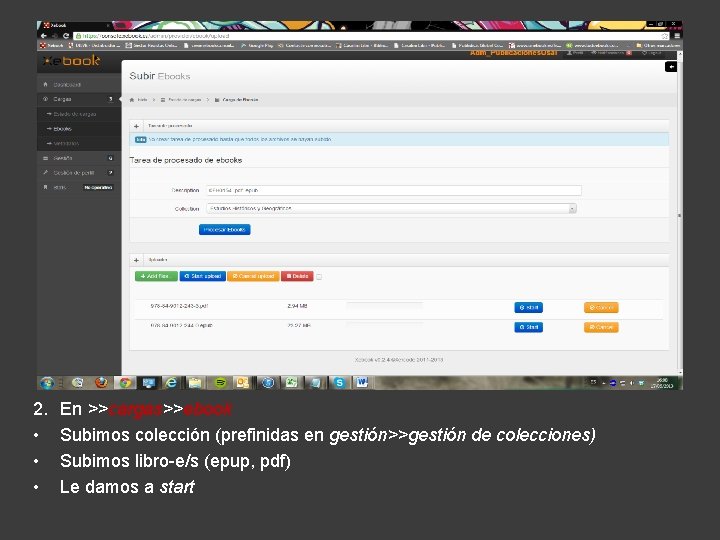Click the epub row progress bar
720x540 pixels.
(x=385, y=323)
